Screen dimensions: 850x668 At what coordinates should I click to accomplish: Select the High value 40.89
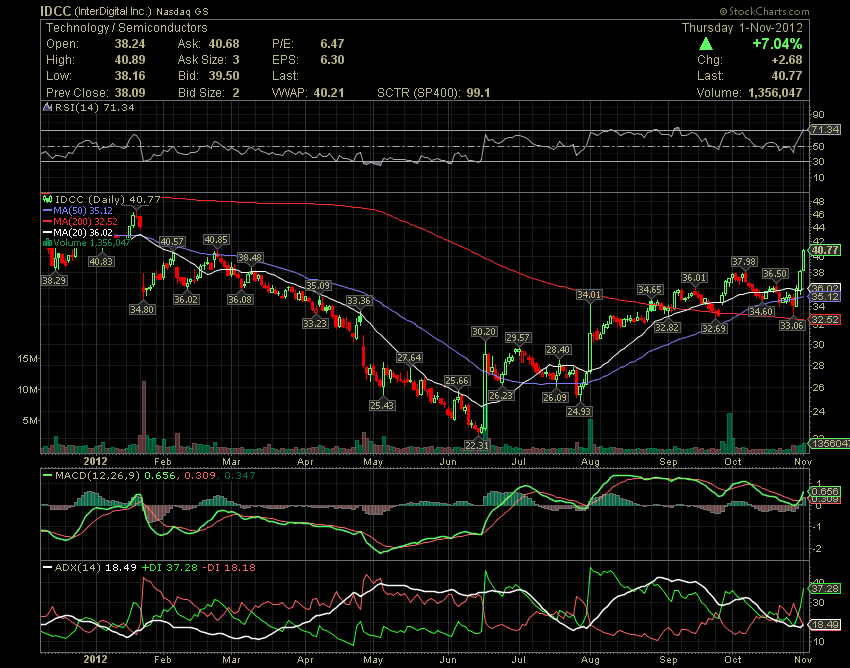130,60
